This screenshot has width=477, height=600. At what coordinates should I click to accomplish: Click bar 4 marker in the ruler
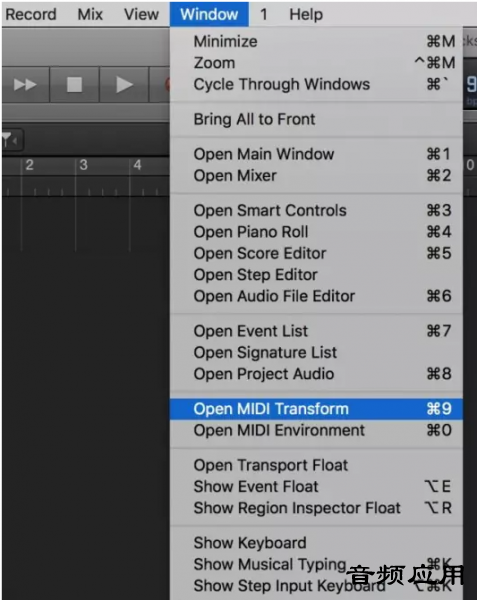pyautogui.click(x=137, y=165)
